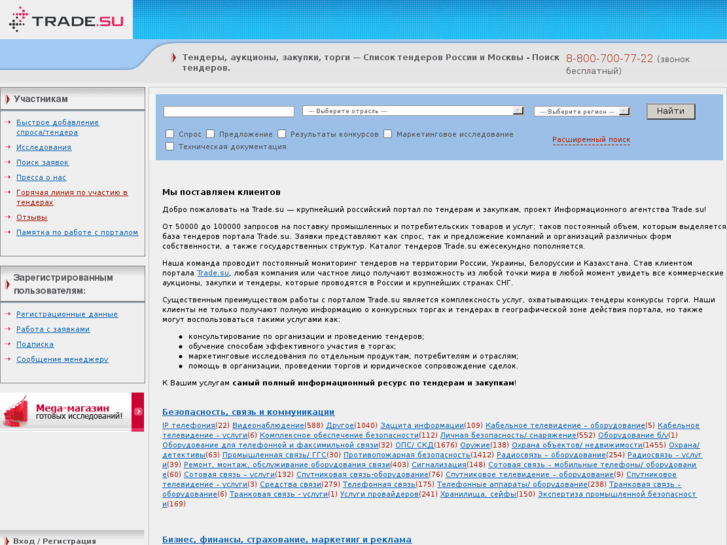Open Поиск заявок menu item
The height and width of the screenshot is (545, 727).
tap(42, 162)
